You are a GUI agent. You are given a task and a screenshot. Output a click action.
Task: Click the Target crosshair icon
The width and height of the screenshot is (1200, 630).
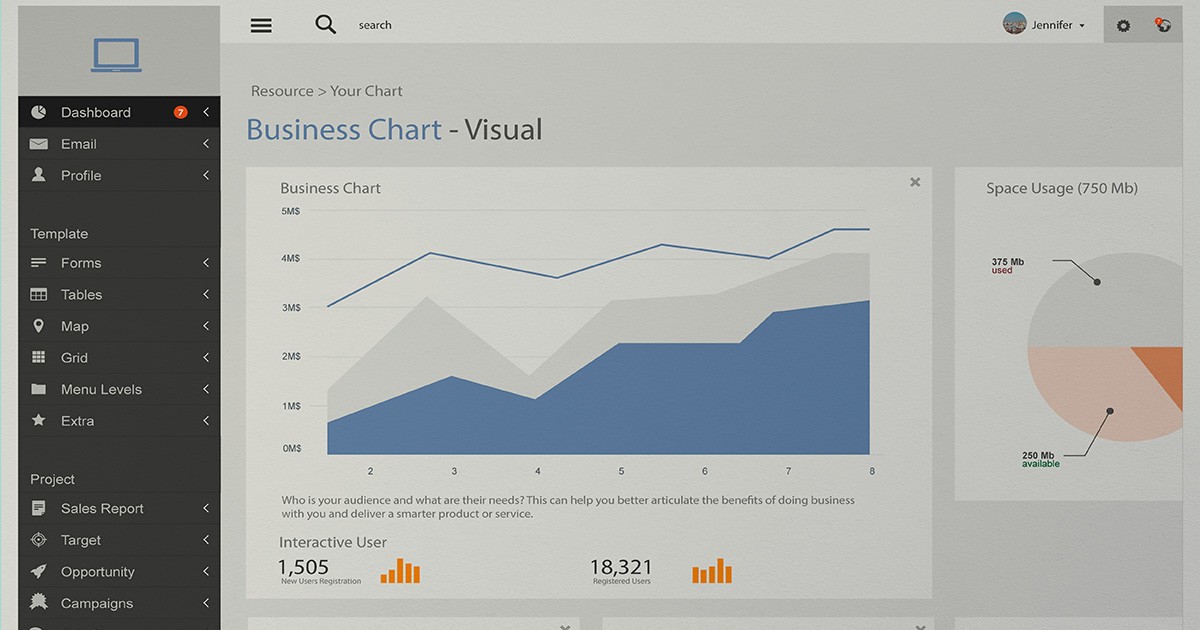39,540
